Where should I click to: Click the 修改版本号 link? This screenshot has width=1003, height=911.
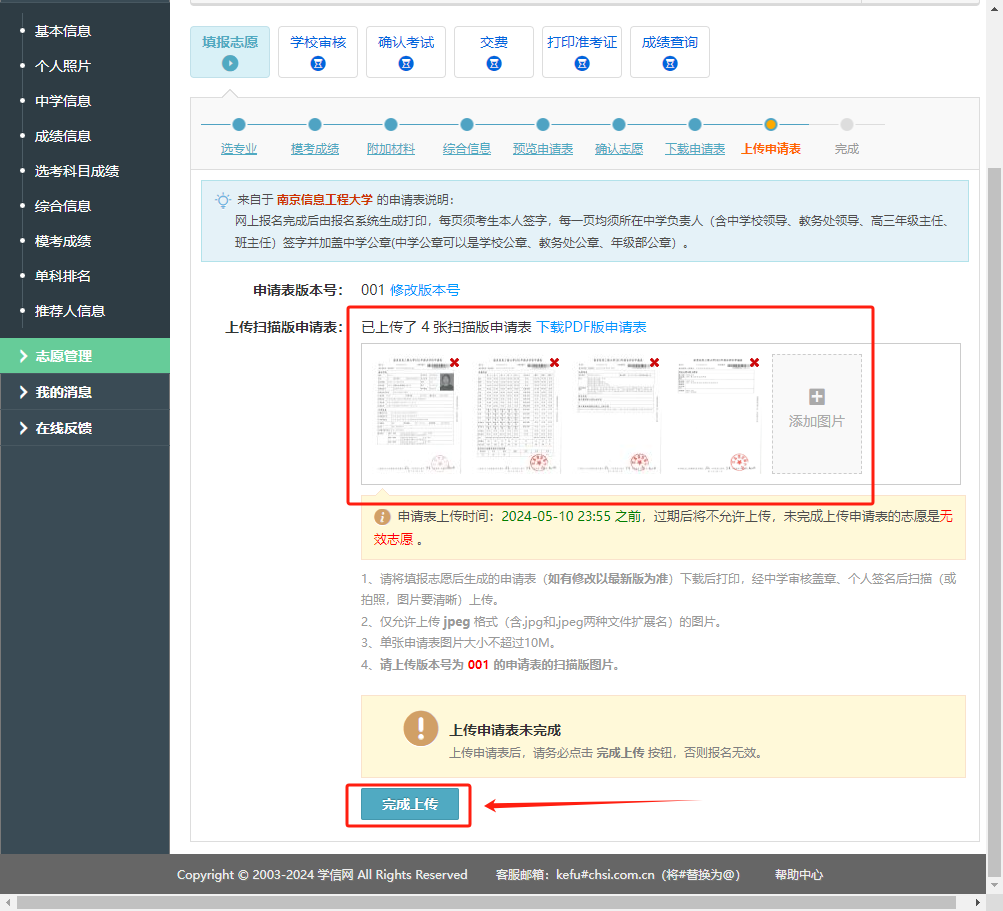[425, 290]
